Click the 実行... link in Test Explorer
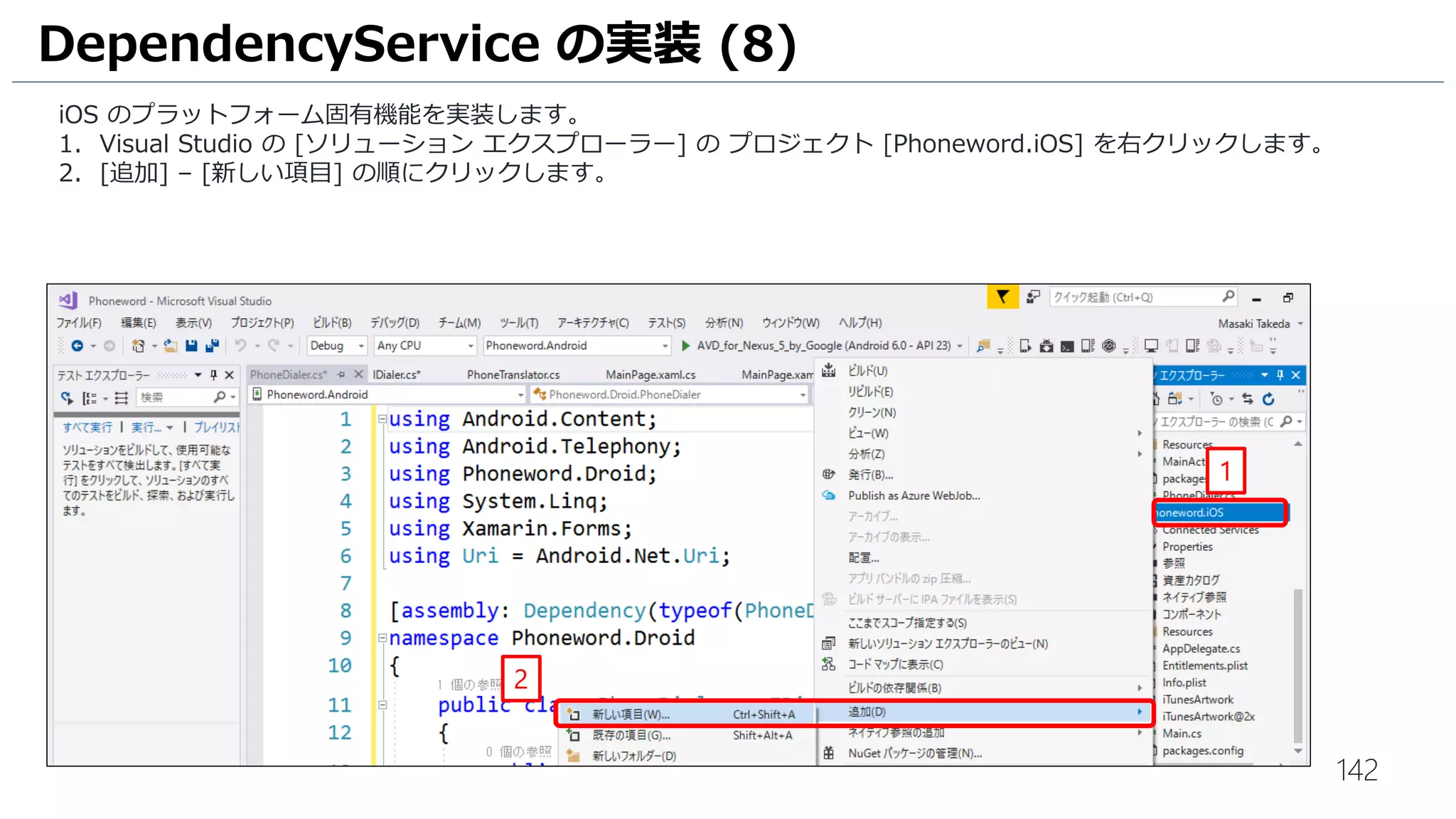 pos(146,427)
